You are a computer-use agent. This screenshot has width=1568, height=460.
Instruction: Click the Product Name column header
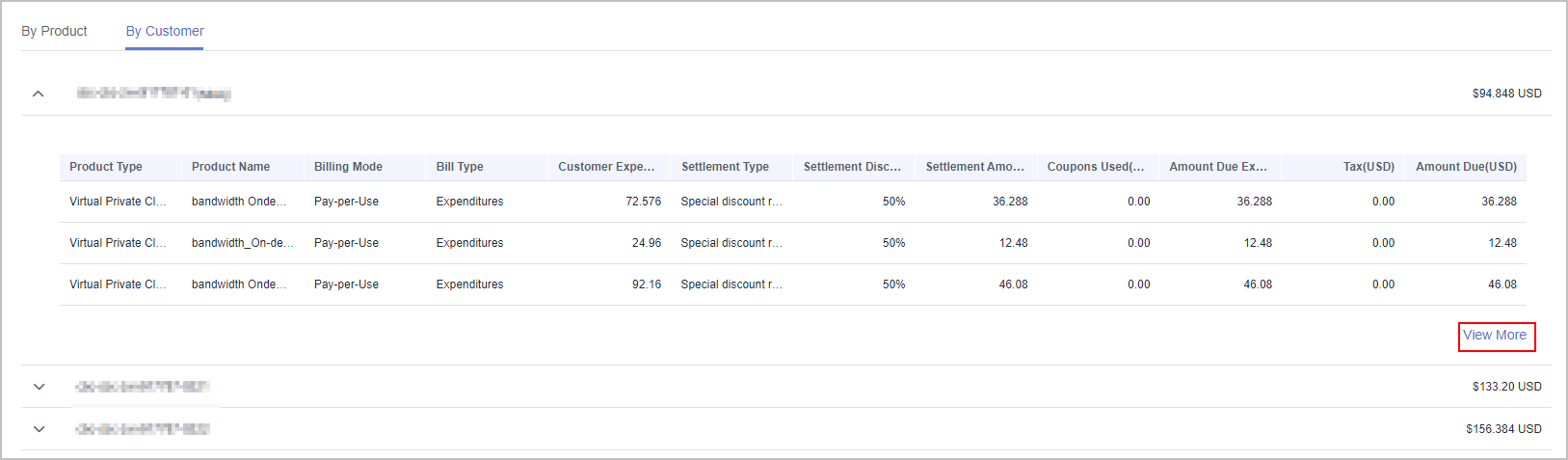point(230,167)
